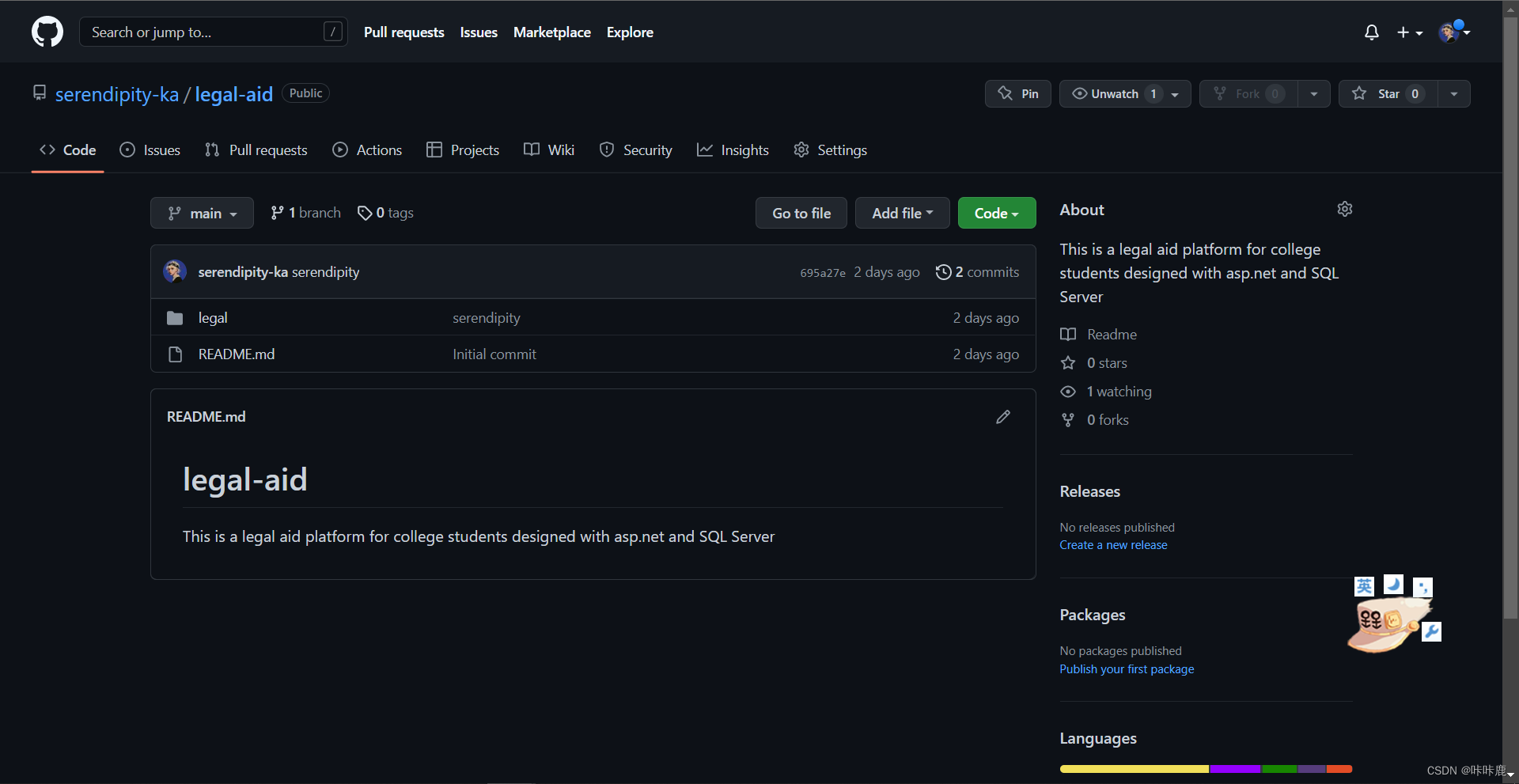Click Go to file
The width and height of the screenshot is (1519, 784).
pos(801,213)
